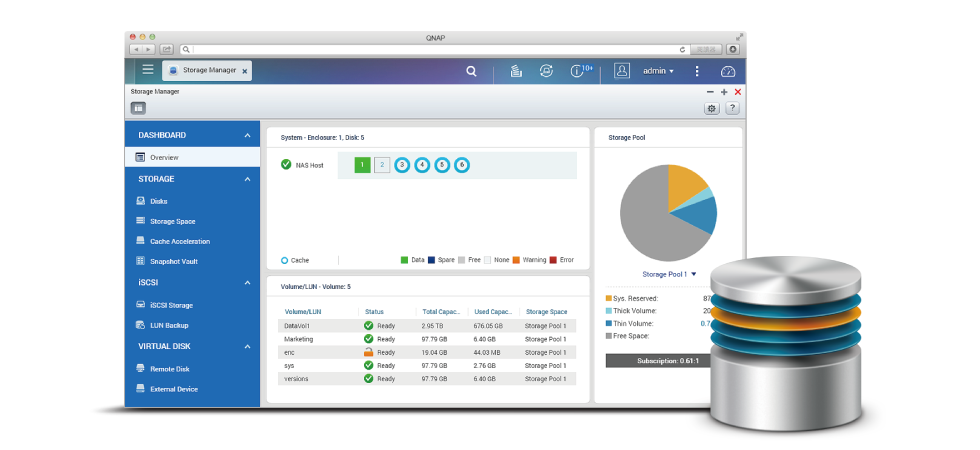Open the Storage Pool 1 dropdown
980x450 pixels.
click(x=669, y=273)
